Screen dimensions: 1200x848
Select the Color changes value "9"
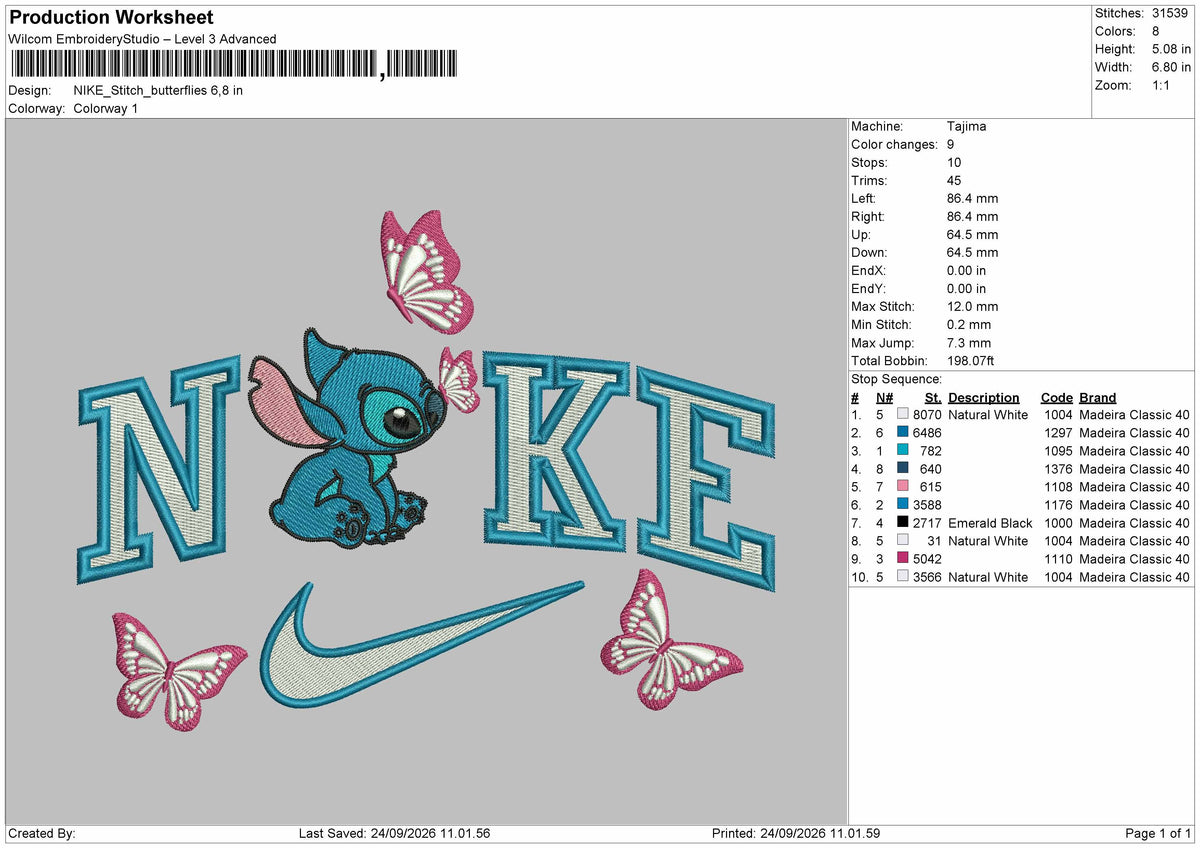pyautogui.click(x=951, y=144)
